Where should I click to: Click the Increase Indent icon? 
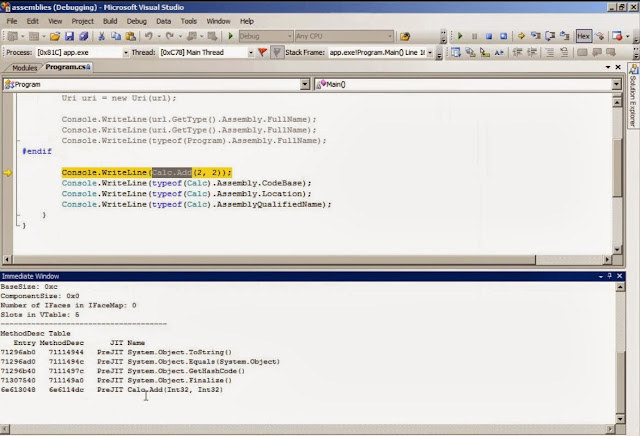pyautogui.click(x=532, y=52)
